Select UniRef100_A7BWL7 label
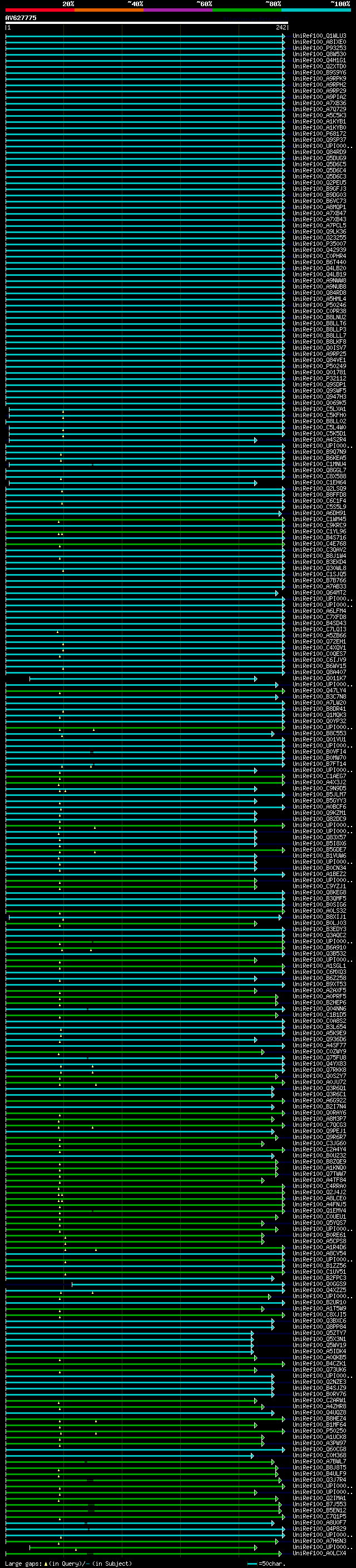Image resolution: width=356 pixels, height=1568 pixels. pyautogui.click(x=319, y=1461)
